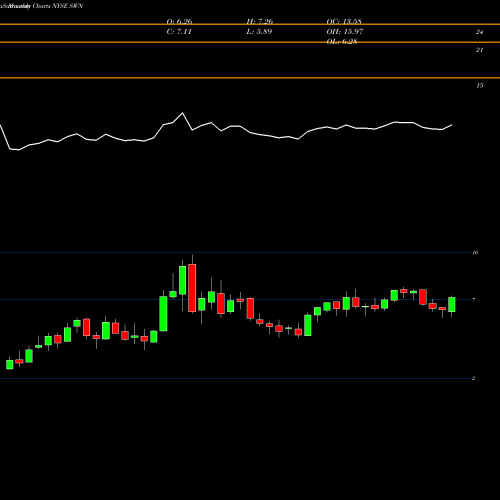Click the 'OL: 6.28' value
Screen dimensions: 500x500
click(x=342, y=42)
